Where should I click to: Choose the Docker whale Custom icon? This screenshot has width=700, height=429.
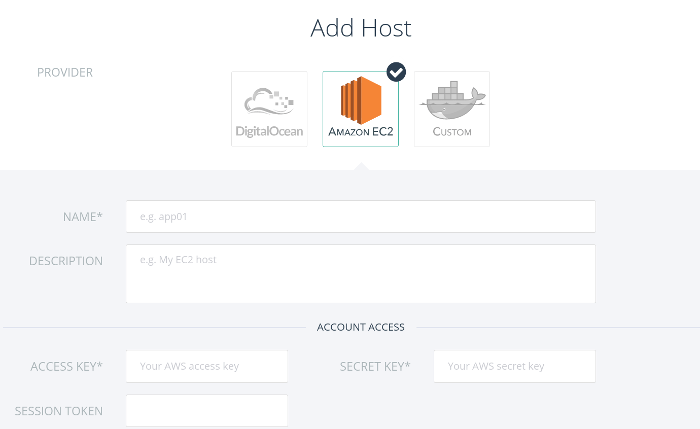(x=452, y=101)
